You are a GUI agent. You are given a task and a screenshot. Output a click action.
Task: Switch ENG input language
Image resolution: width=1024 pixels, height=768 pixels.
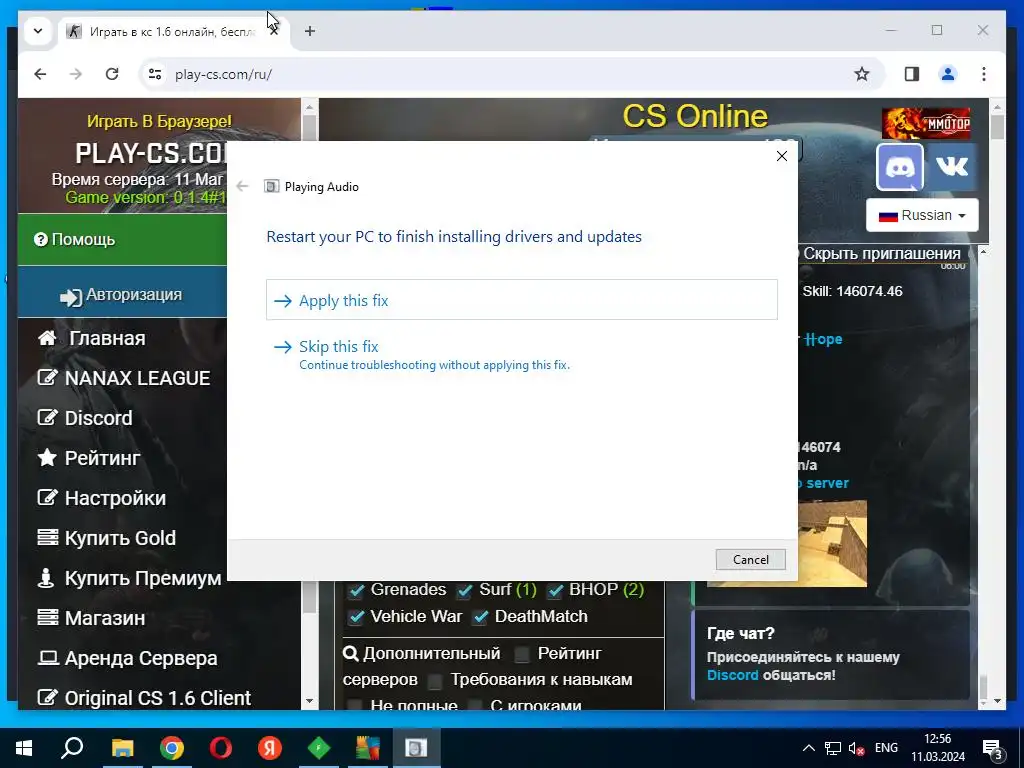tap(886, 748)
